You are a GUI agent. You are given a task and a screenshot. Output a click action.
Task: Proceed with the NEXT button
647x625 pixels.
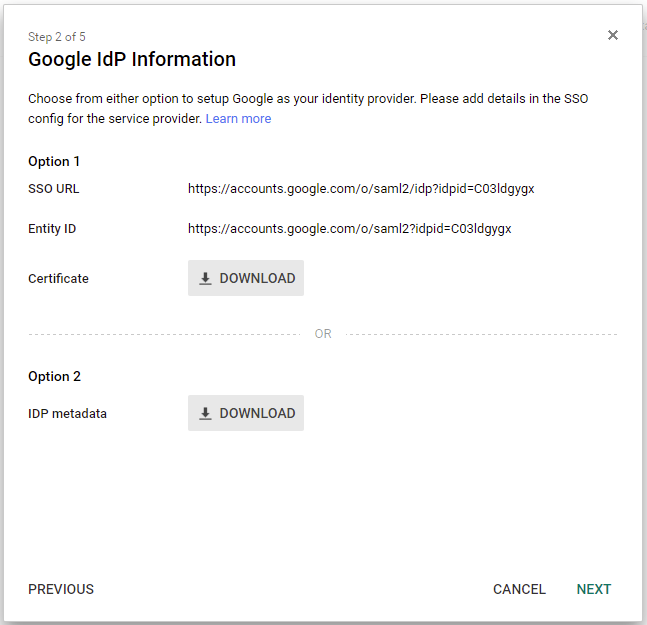(594, 589)
